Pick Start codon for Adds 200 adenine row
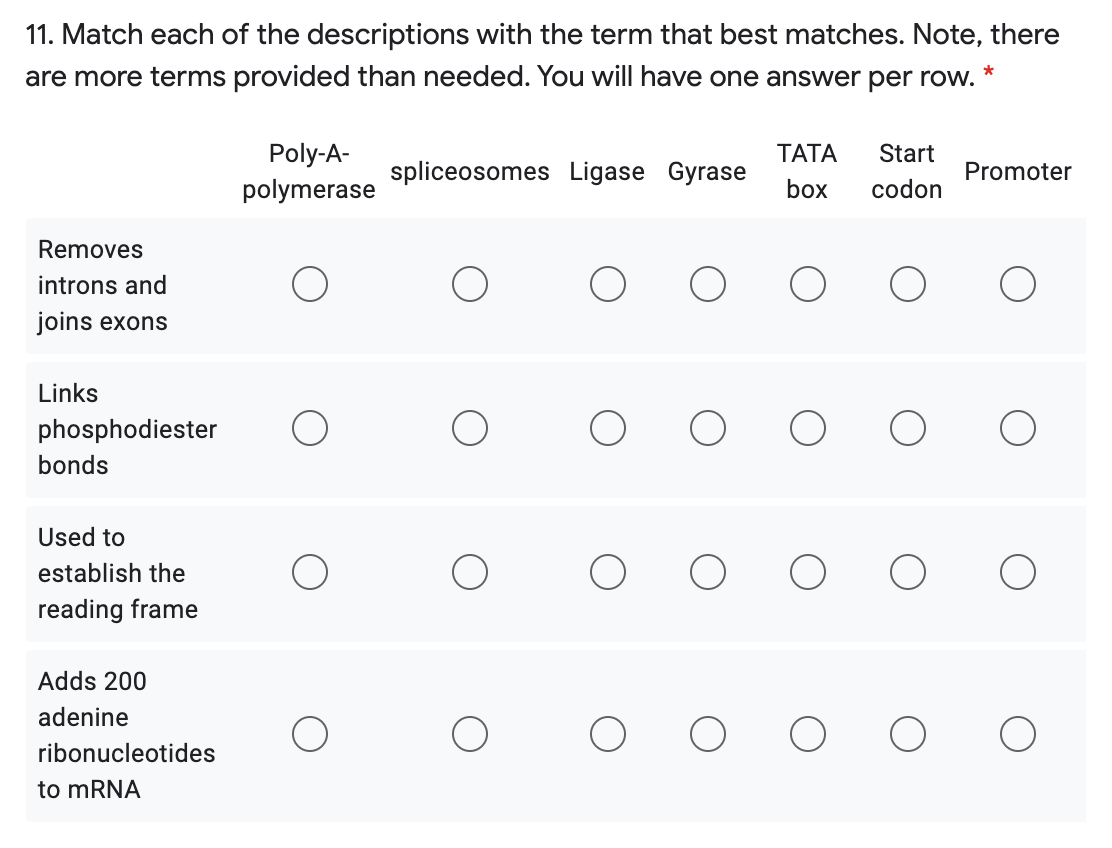 [x=908, y=734]
